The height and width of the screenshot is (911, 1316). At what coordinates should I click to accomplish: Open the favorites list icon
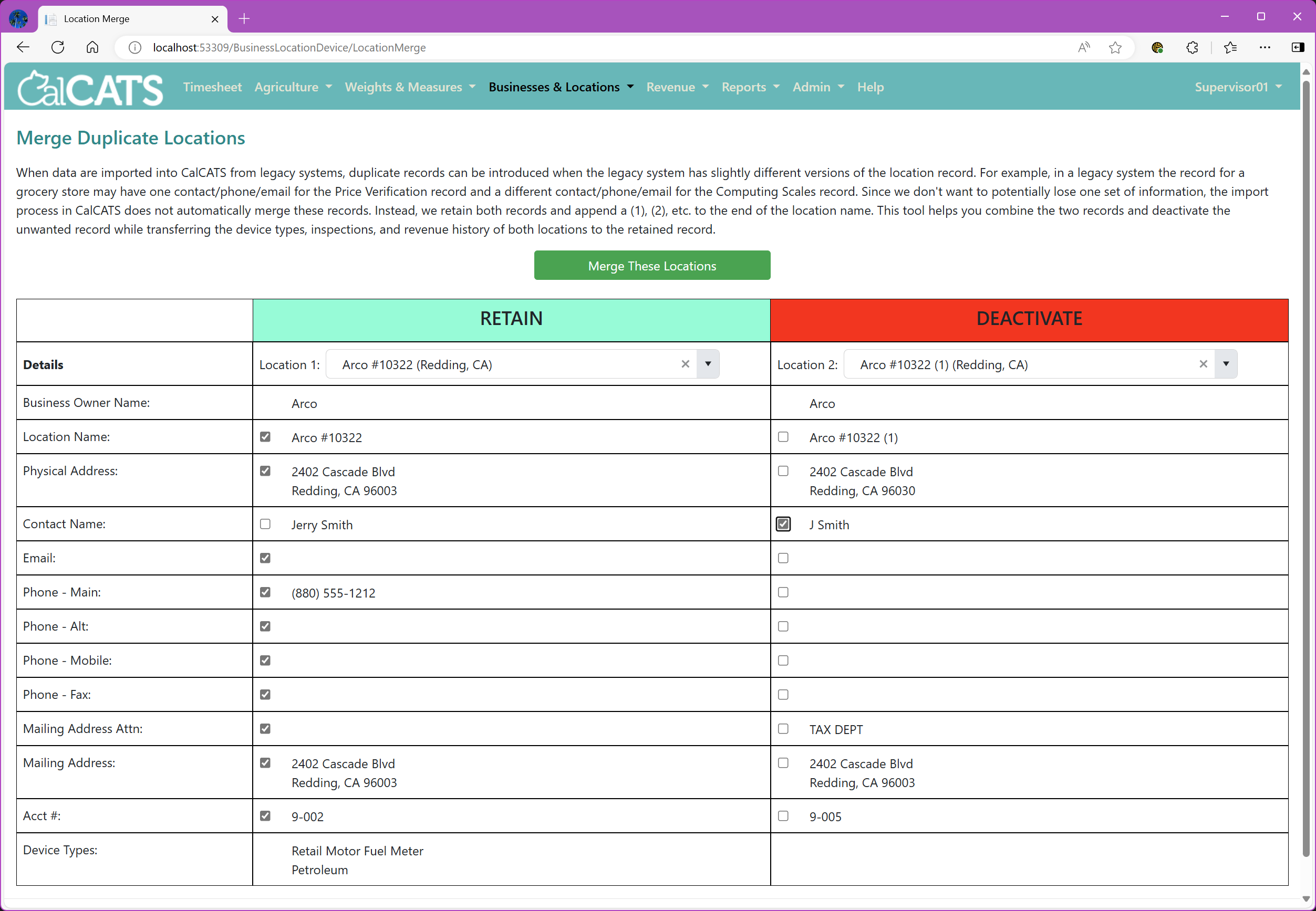tap(1230, 47)
